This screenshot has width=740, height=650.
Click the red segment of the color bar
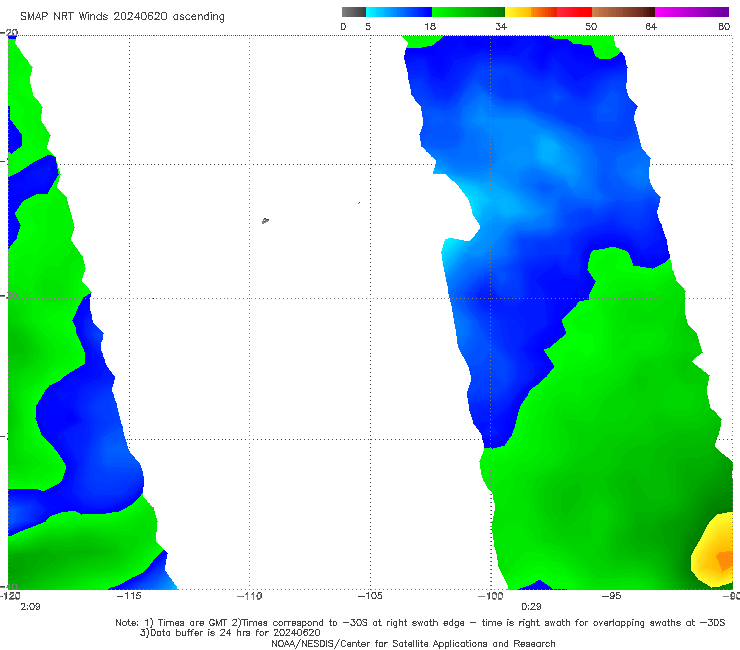(x=574, y=12)
